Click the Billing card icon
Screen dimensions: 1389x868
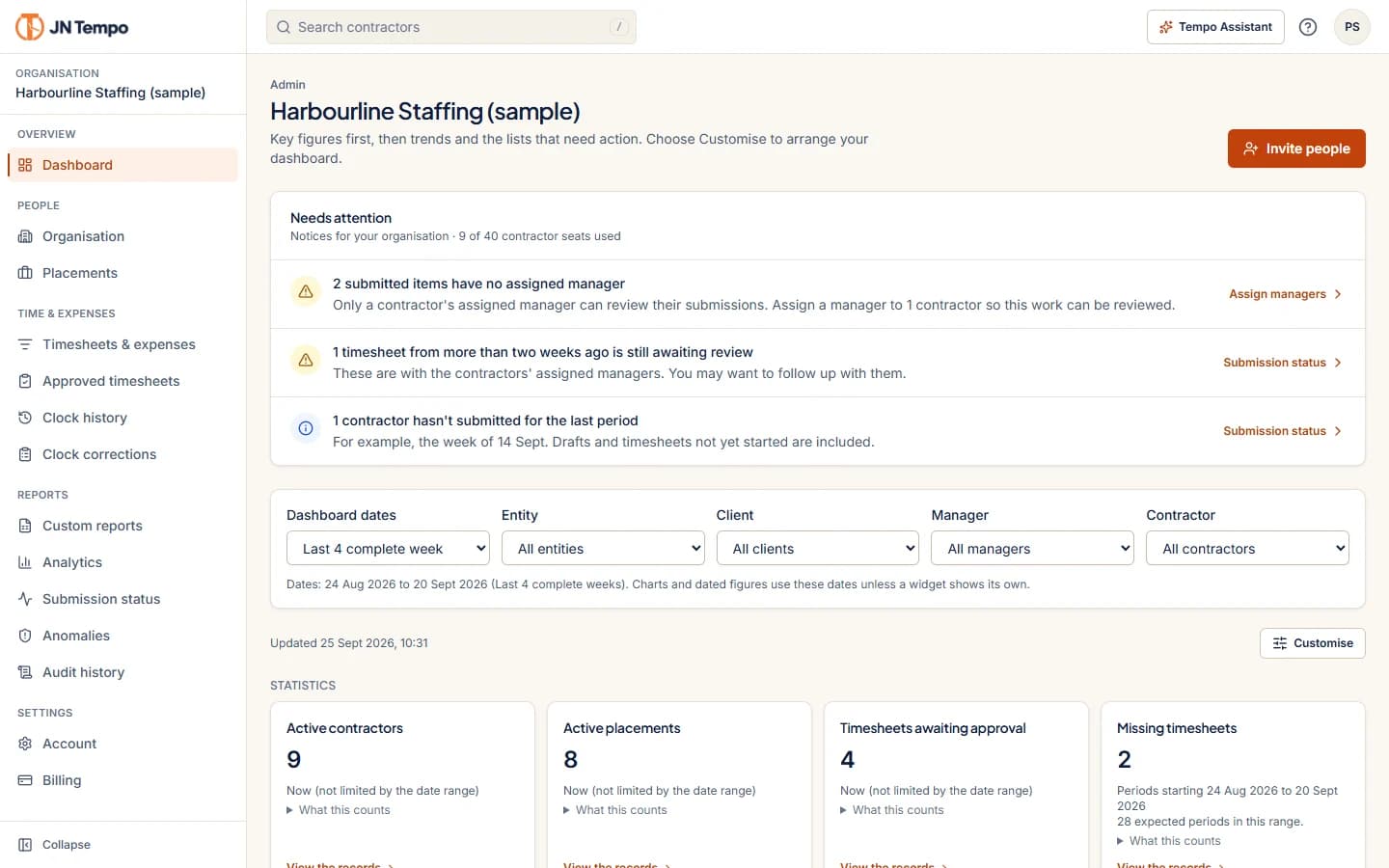(x=25, y=780)
